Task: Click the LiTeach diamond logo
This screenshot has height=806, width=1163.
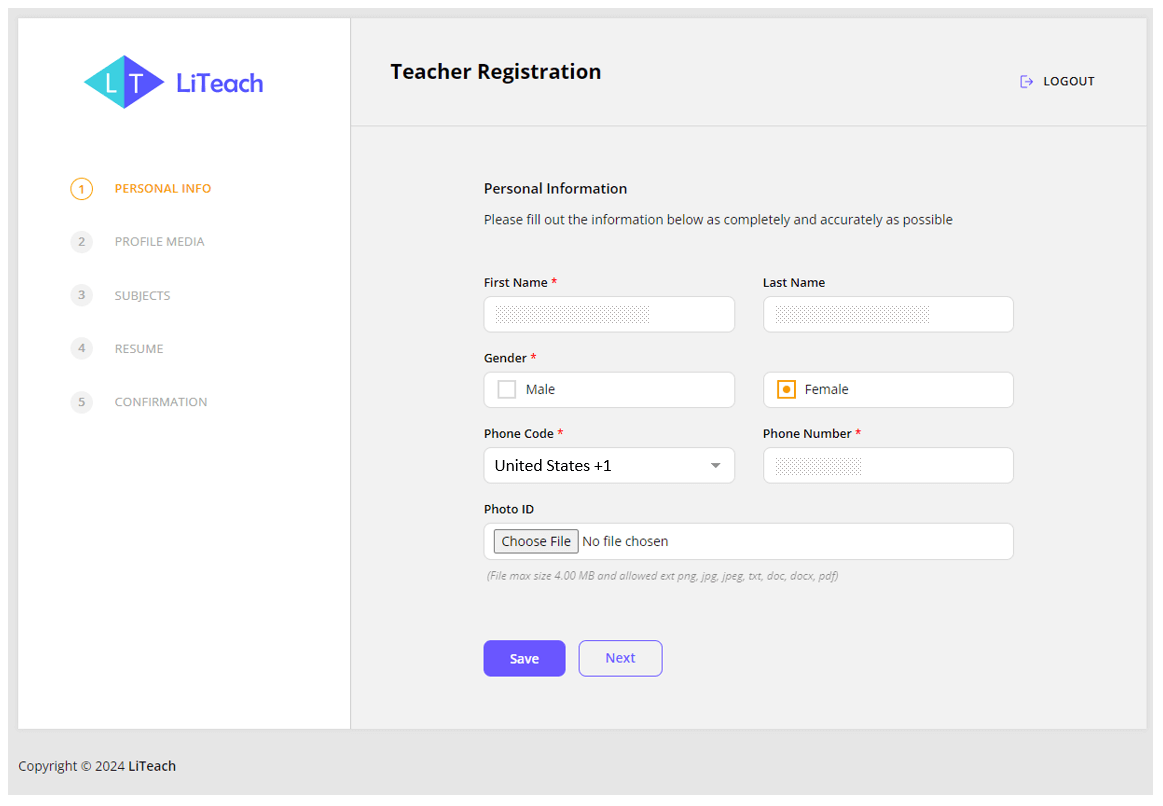Action: click(124, 82)
